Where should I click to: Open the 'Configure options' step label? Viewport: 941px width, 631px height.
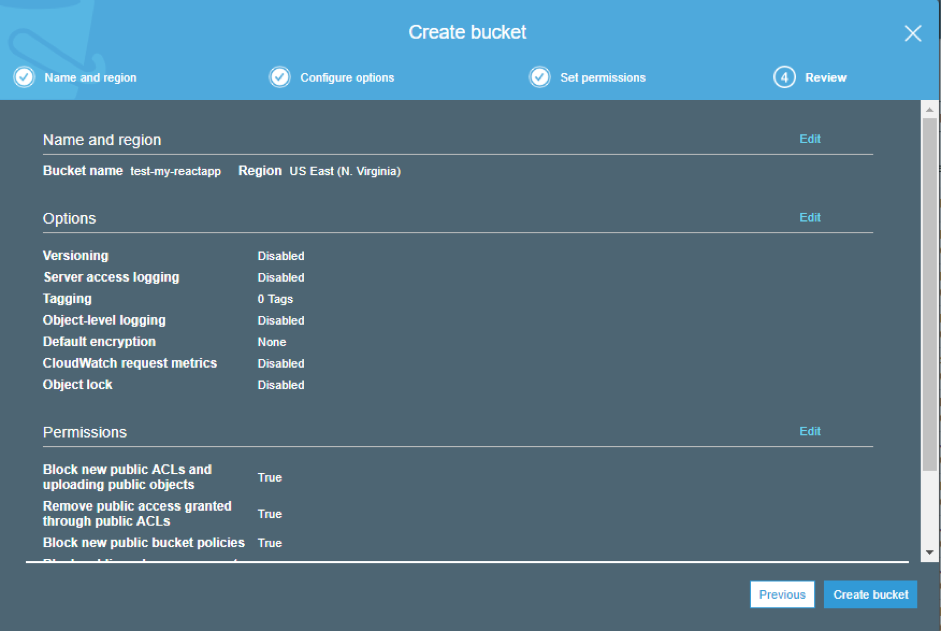(347, 78)
